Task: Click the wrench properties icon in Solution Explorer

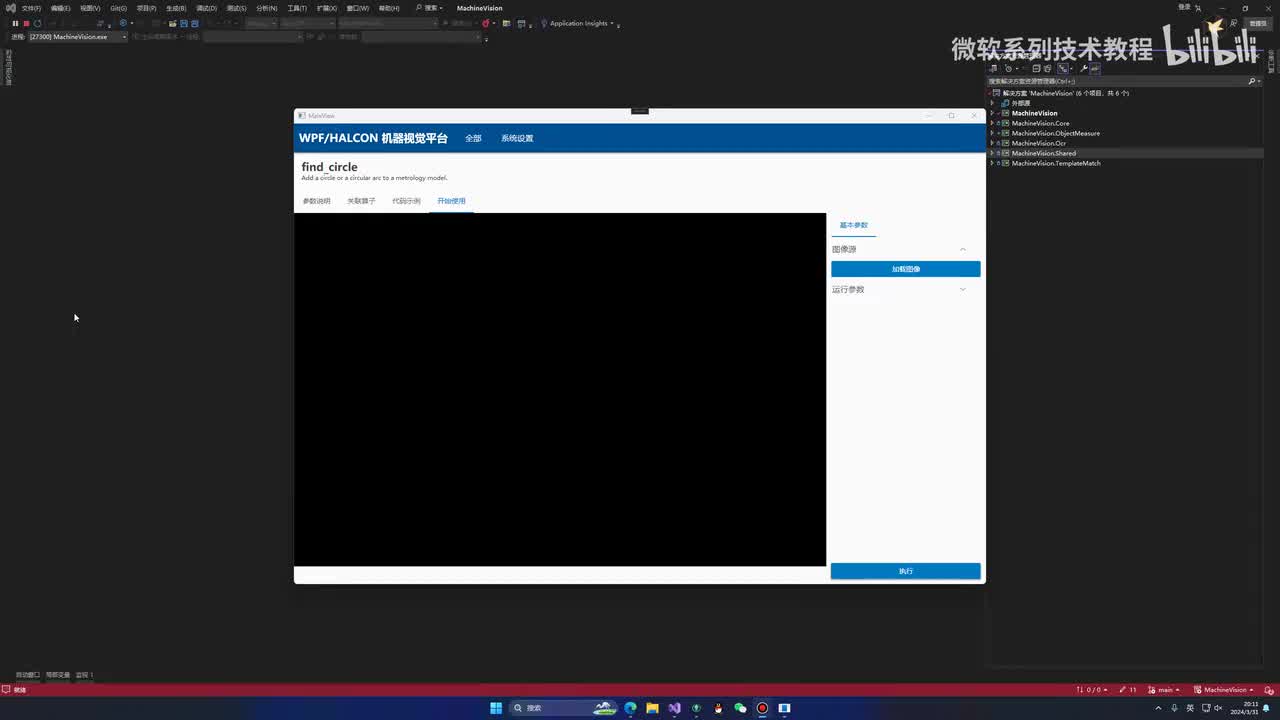Action: pos(1084,69)
